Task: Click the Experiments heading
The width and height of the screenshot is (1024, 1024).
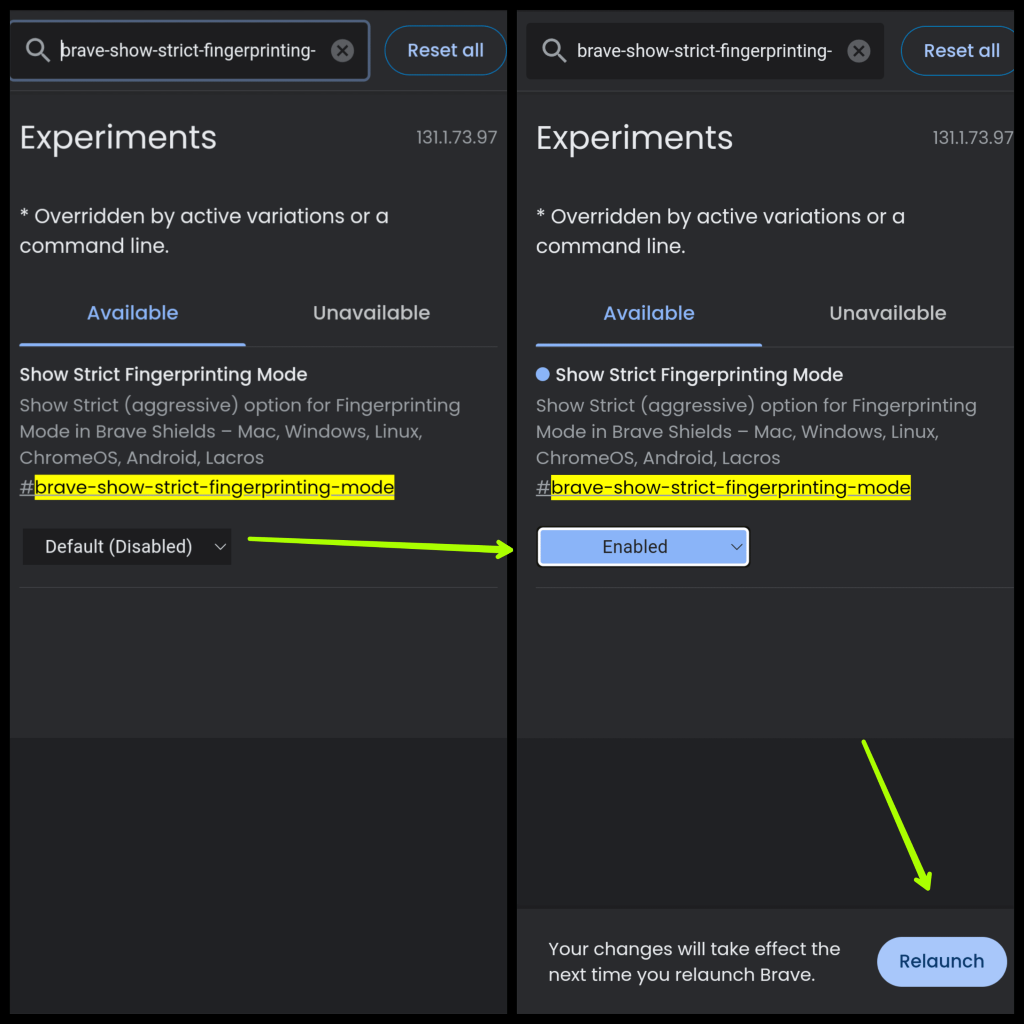Action: (x=117, y=138)
